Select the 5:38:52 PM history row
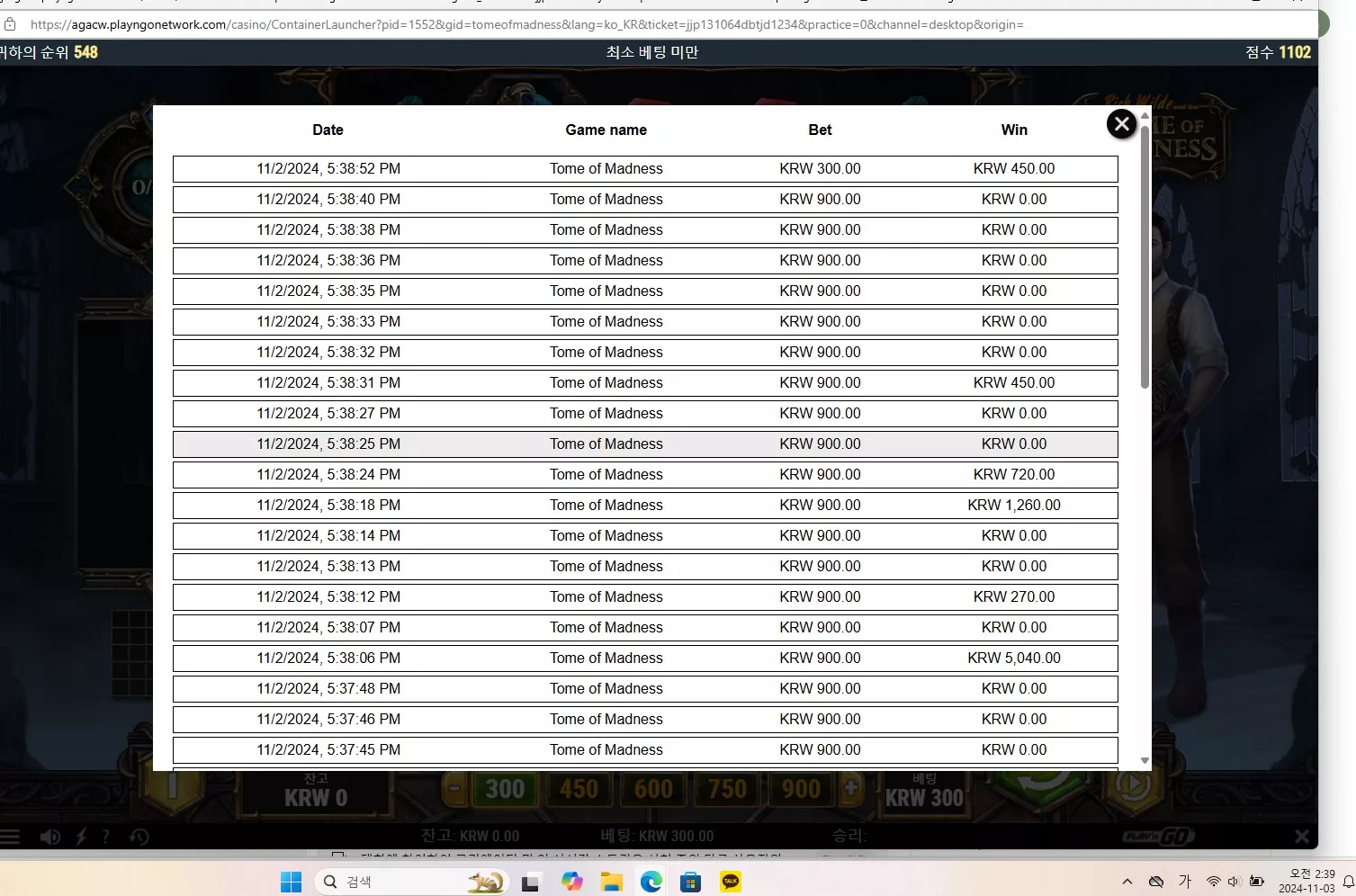1356x896 pixels. tap(645, 169)
